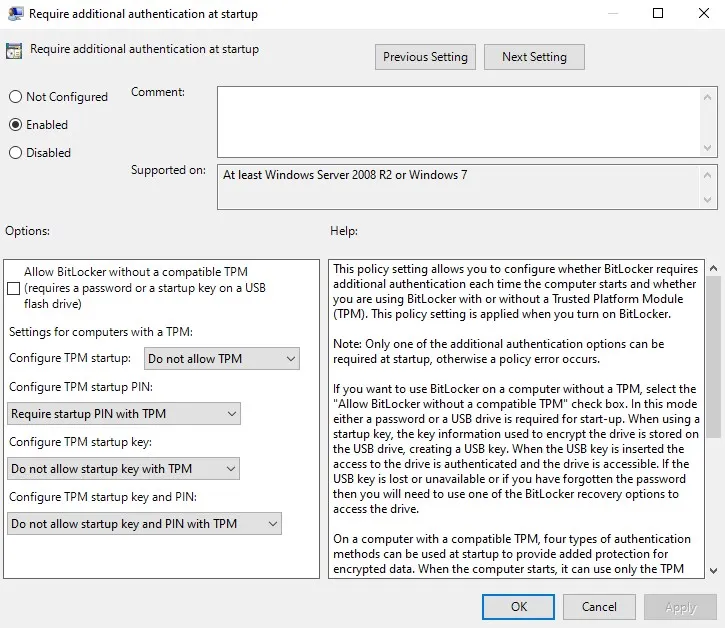This screenshot has width=725, height=628.
Task: Open the Configure TPM startup dropdown
Action: pyautogui.click(x=221, y=359)
